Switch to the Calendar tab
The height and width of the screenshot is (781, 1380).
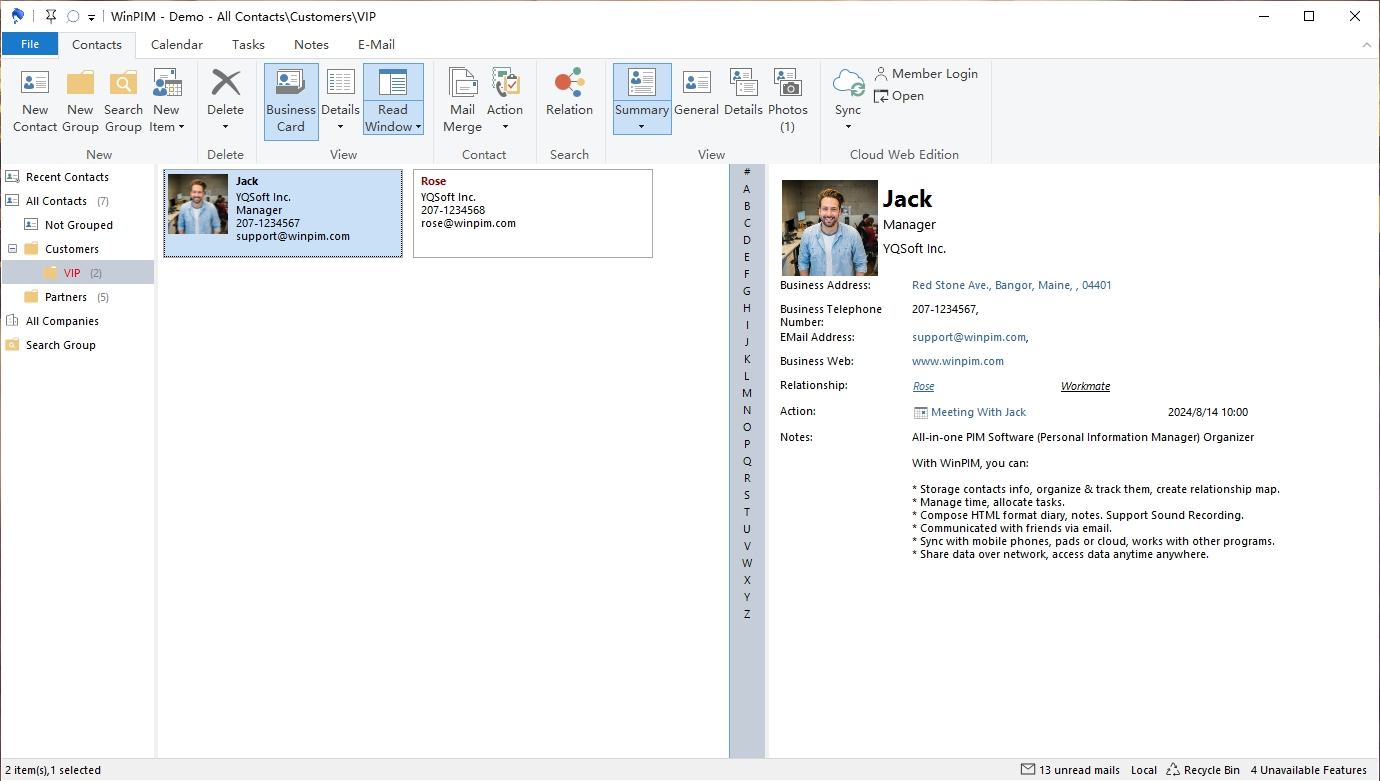click(x=177, y=45)
